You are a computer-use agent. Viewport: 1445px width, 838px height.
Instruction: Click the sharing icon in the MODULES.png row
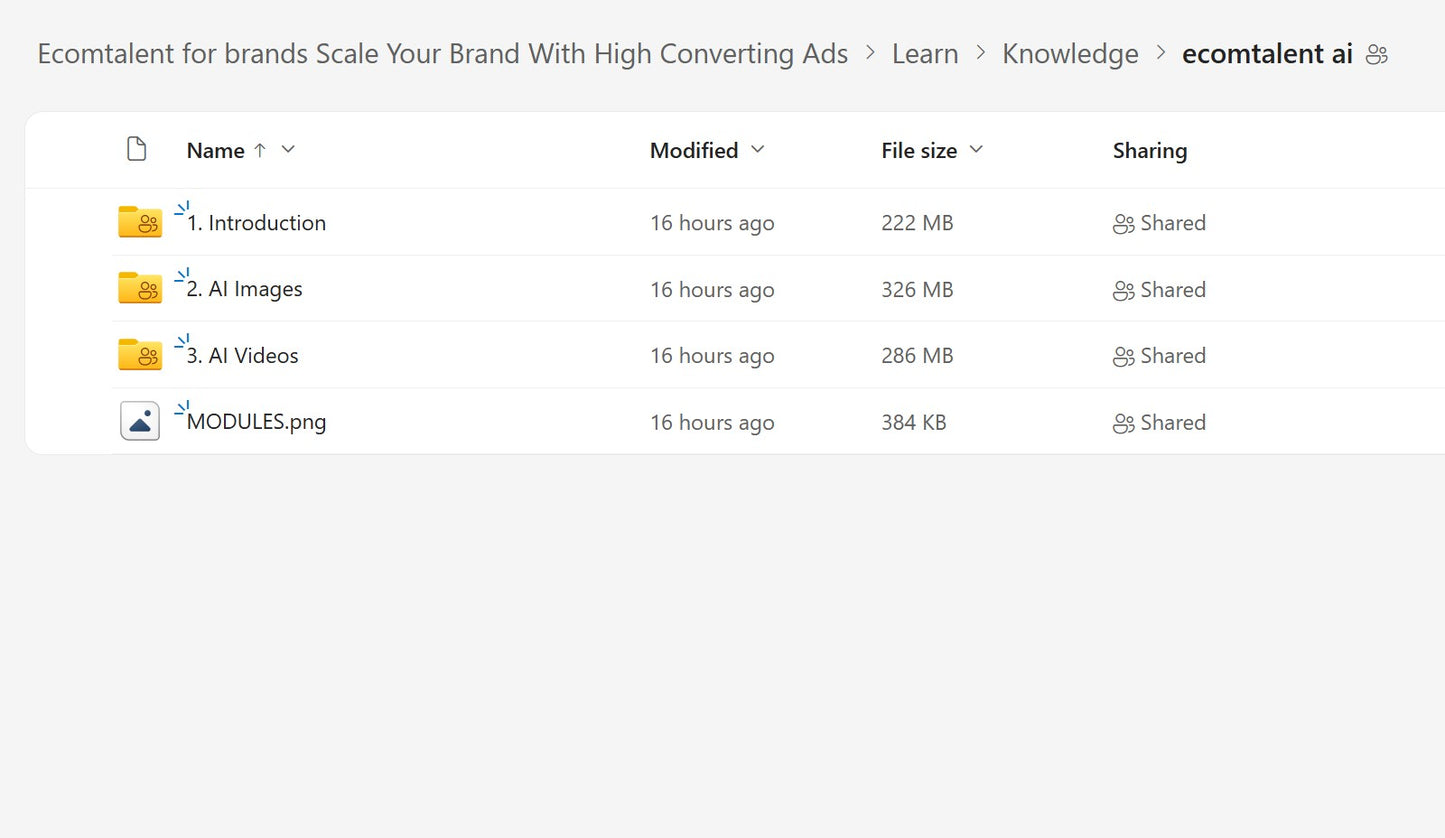(x=1124, y=423)
